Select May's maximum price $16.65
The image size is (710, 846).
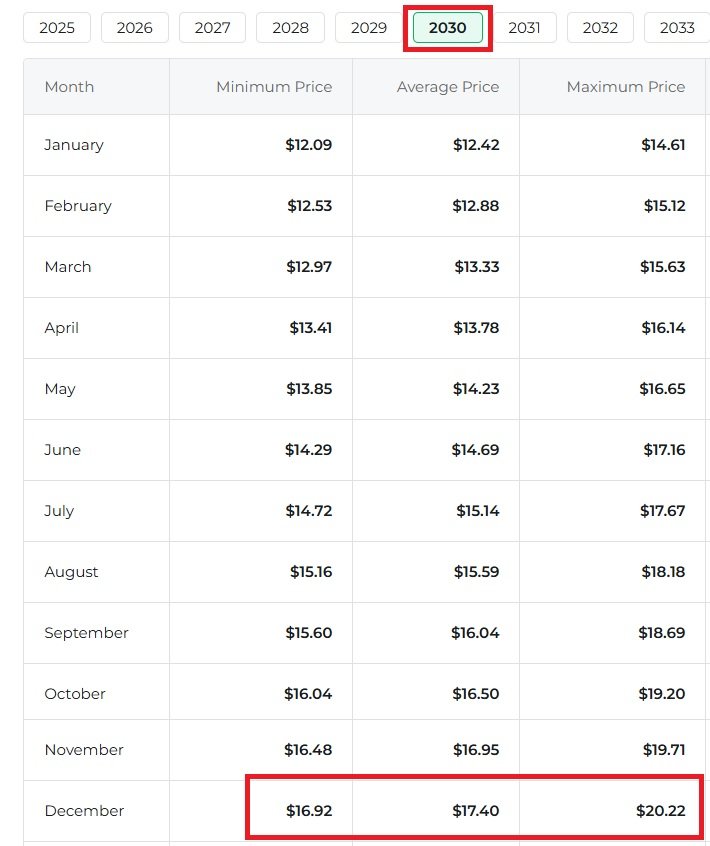pos(663,389)
